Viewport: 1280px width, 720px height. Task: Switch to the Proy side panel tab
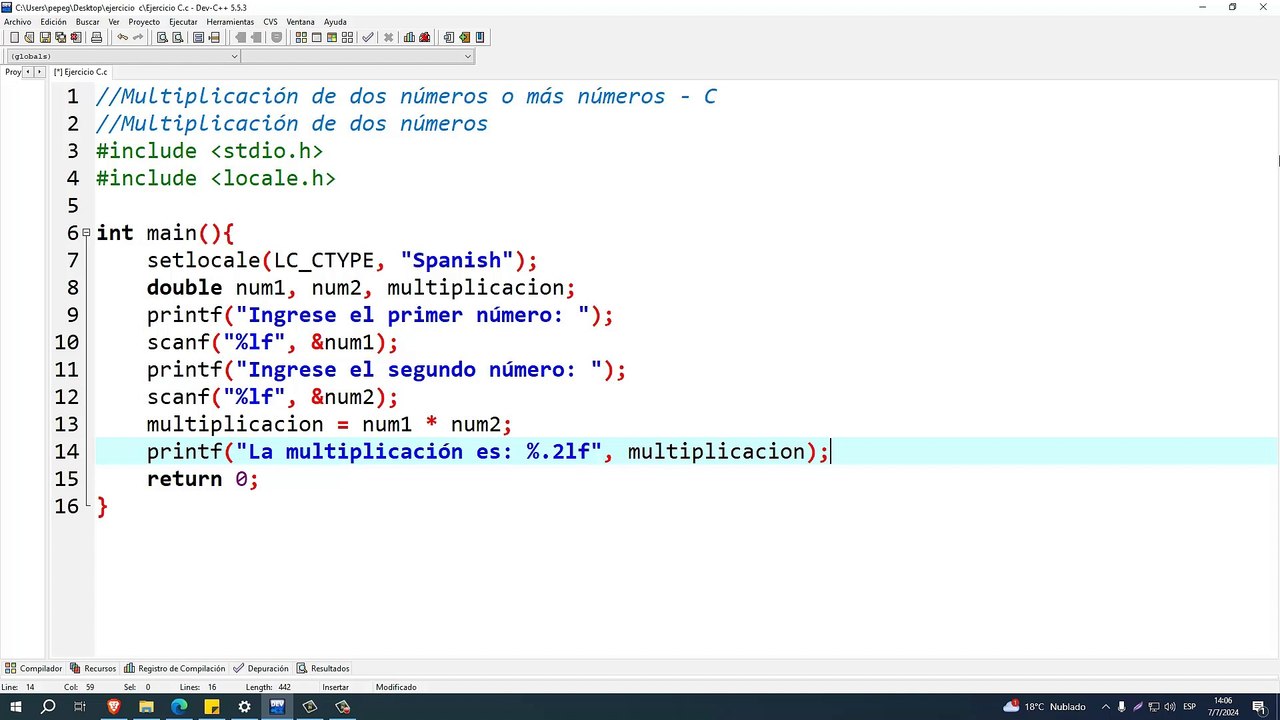(12, 72)
